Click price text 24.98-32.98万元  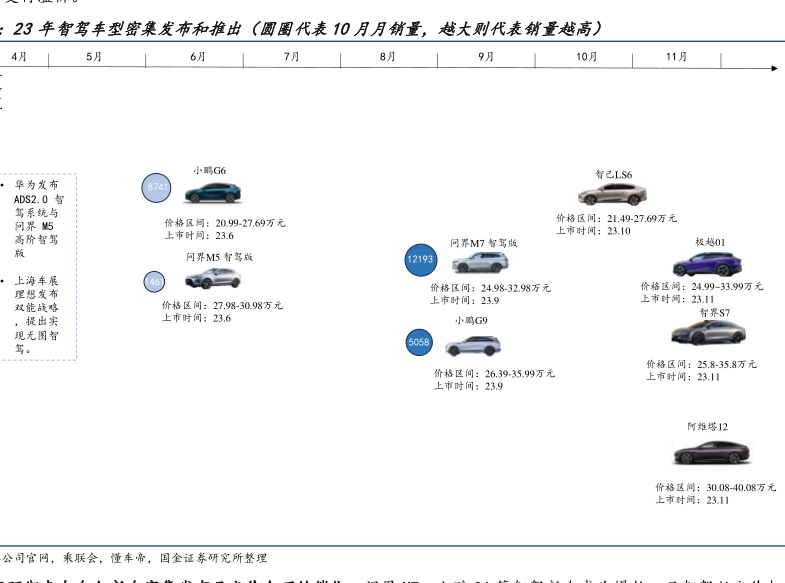tap(516, 288)
